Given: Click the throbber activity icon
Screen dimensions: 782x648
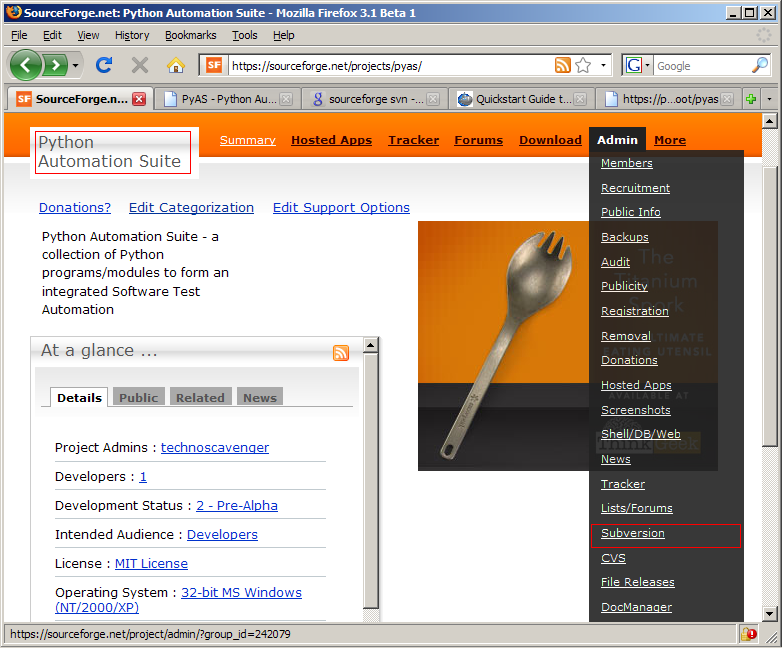Looking at the screenshot, I should coord(764,35).
